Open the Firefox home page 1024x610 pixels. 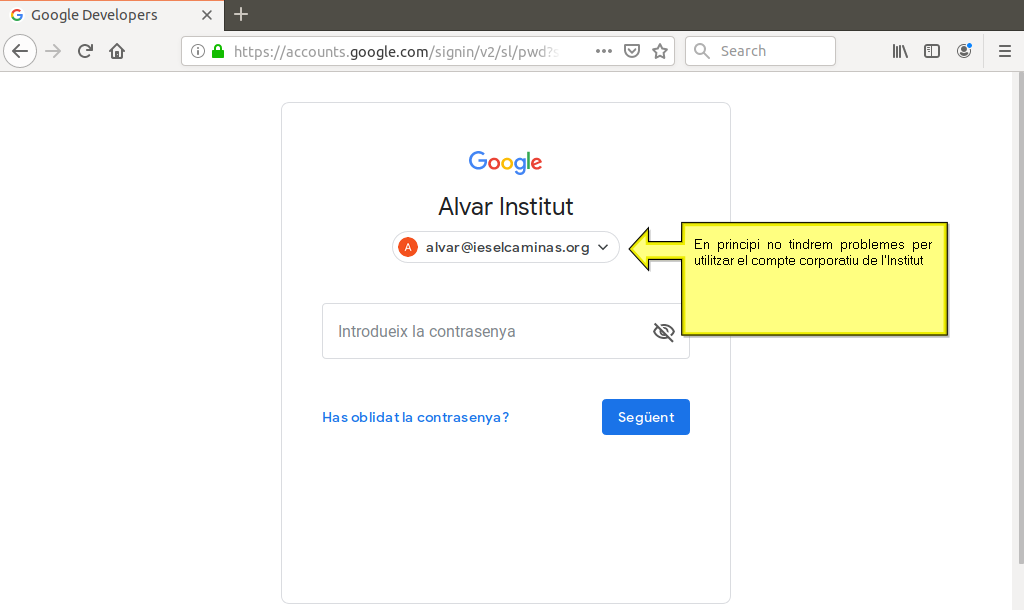pos(117,51)
